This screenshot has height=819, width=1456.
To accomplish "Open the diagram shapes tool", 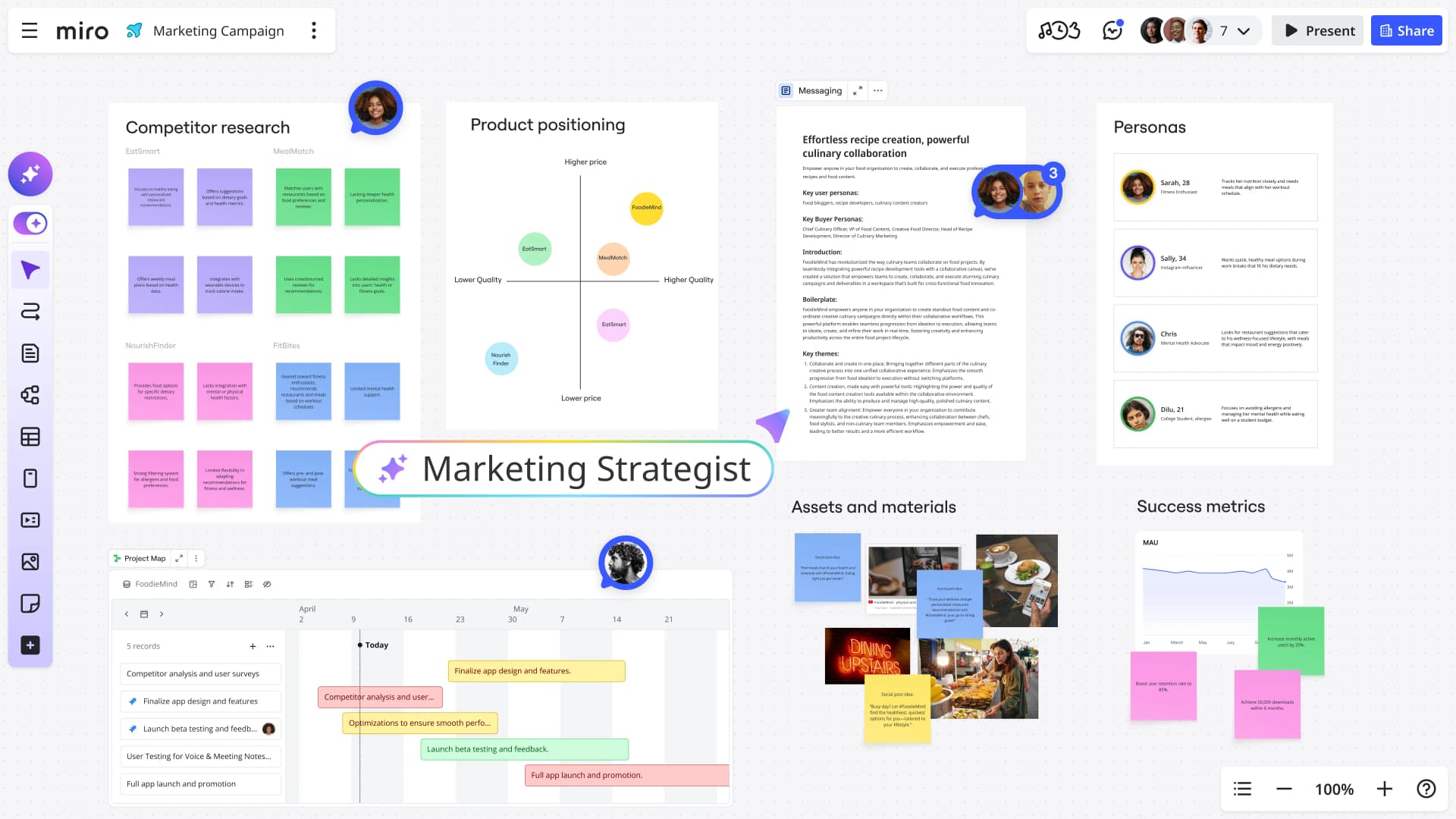I will point(30,395).
